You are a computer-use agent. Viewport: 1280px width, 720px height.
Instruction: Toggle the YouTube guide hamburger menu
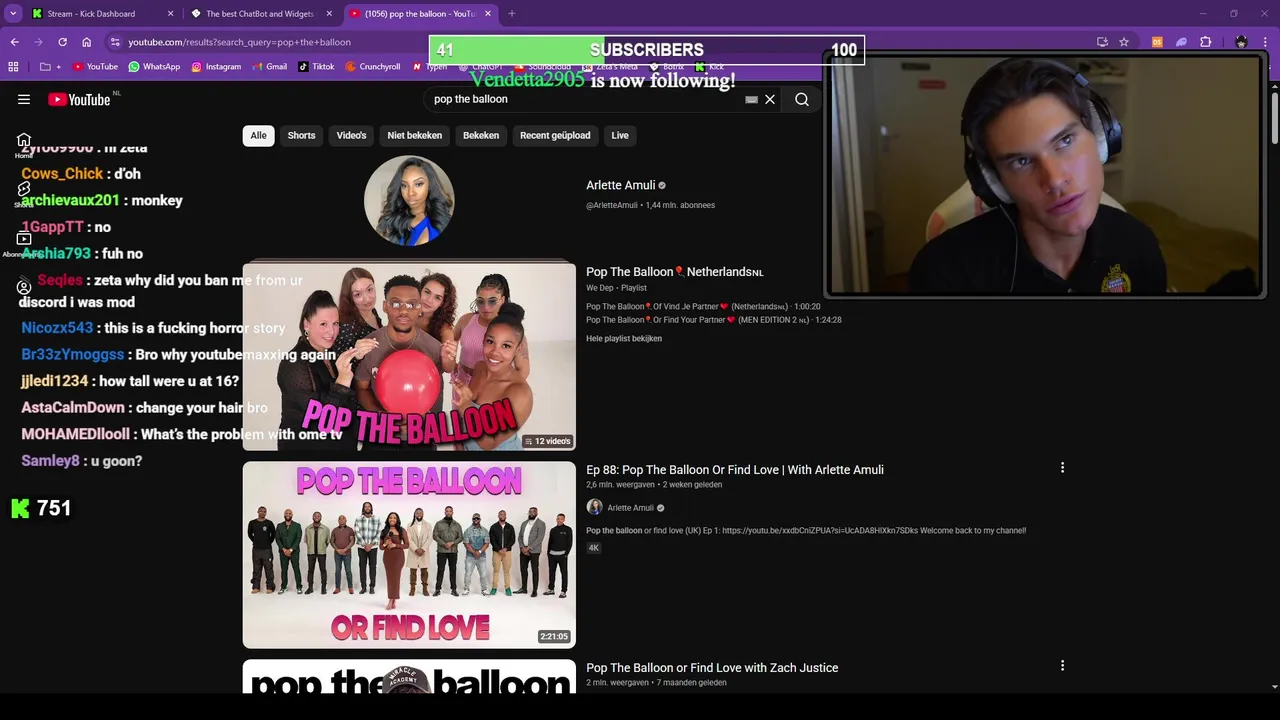(x=24, y=99)
